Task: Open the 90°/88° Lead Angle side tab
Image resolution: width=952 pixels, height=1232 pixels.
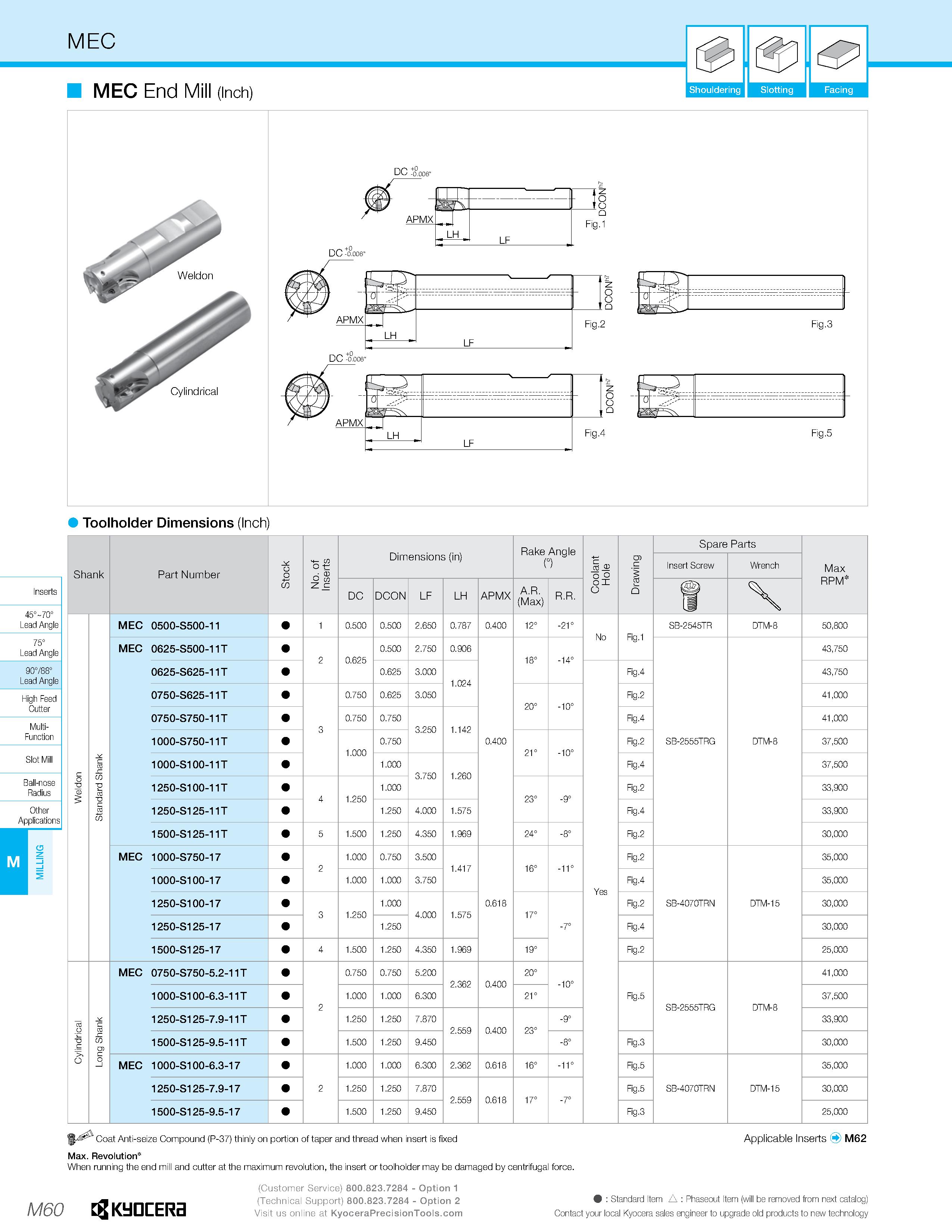Action: point(31,675)
